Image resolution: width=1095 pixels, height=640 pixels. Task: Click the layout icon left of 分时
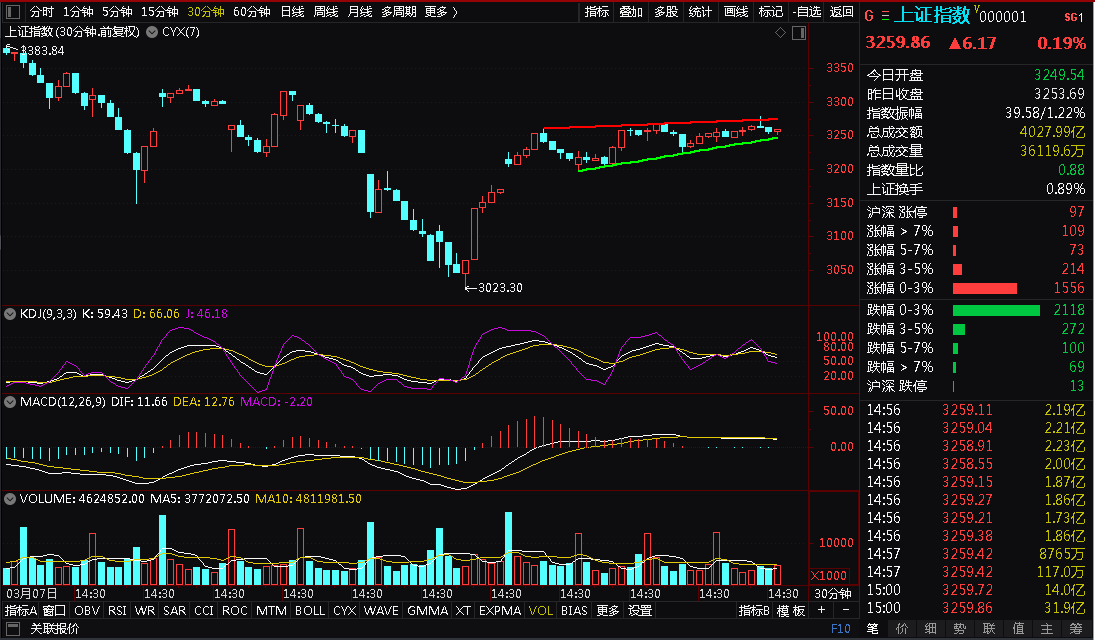pyautogui.click(x=12, y=12)
